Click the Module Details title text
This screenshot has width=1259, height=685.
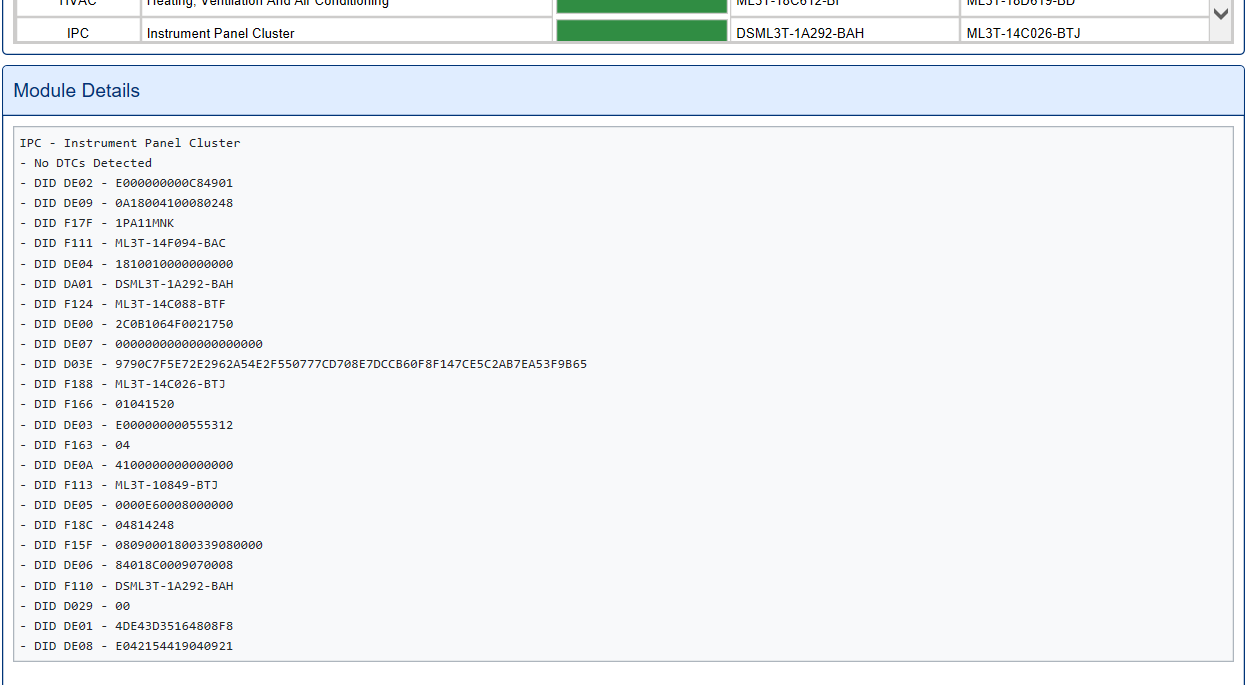pos(76,90)
